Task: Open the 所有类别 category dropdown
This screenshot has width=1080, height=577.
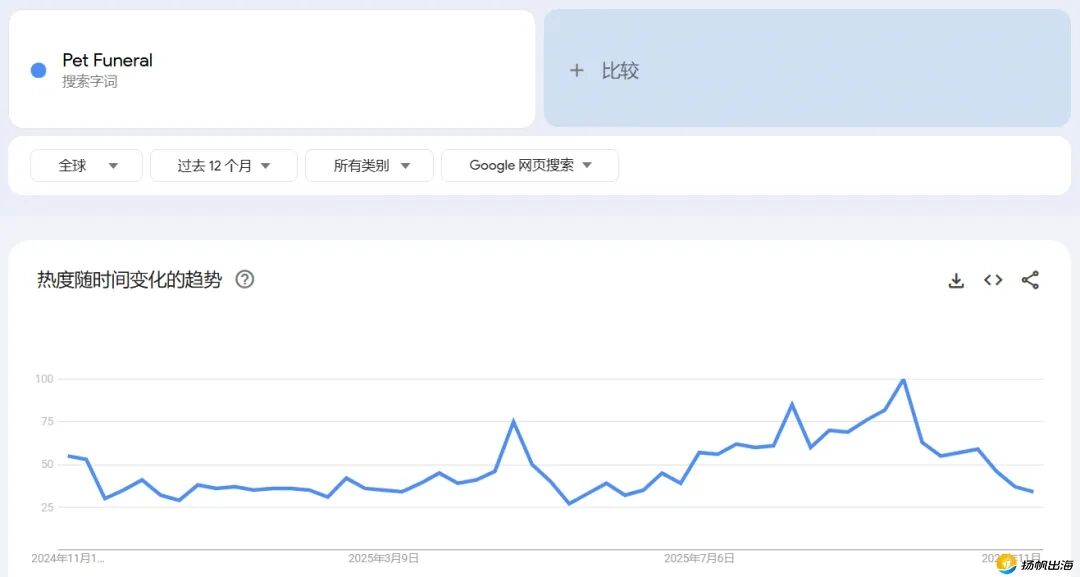Action: pos(369,165)
